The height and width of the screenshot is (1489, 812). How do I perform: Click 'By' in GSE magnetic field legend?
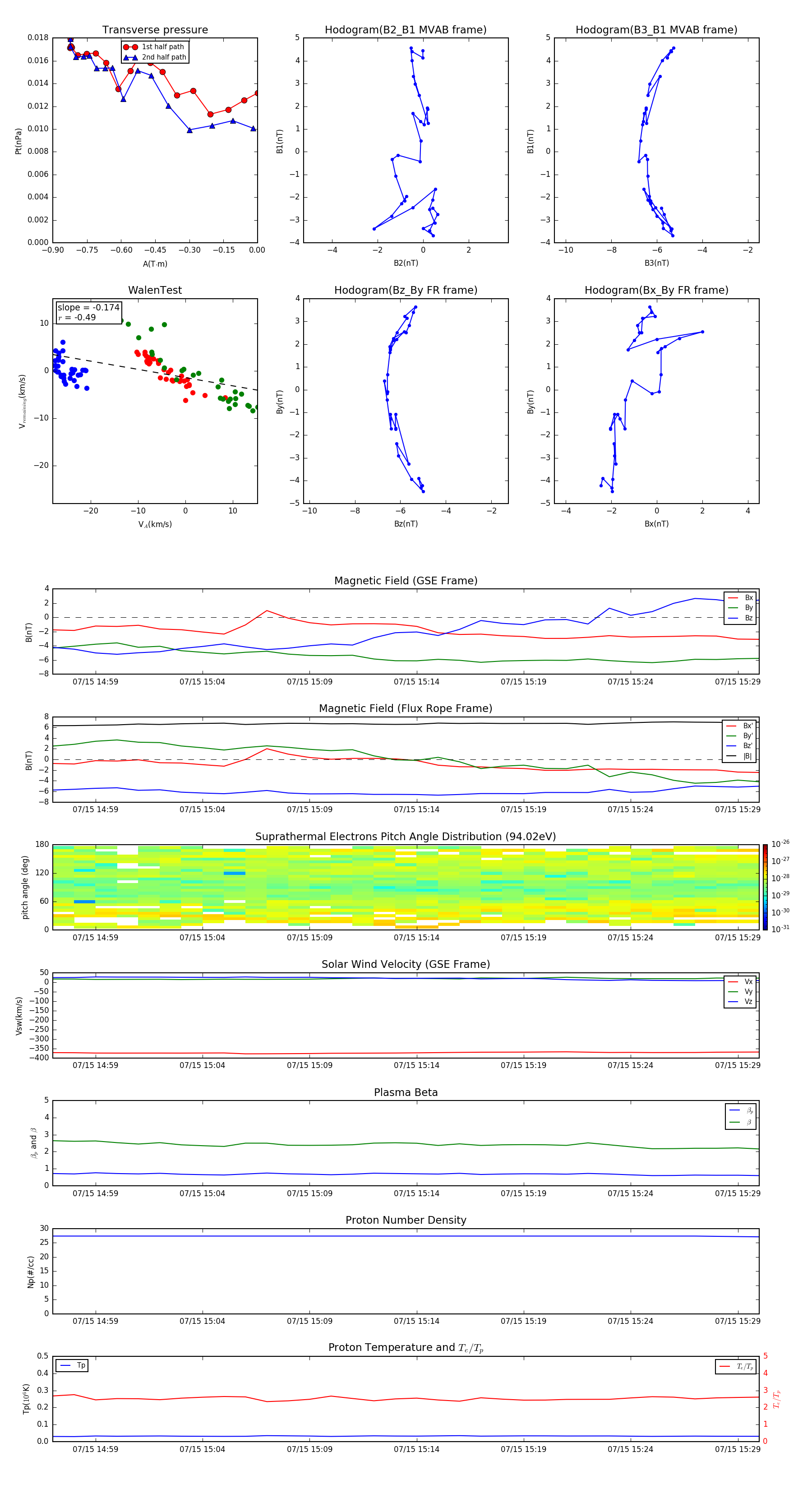pyautogui.click(x=741, y=607)
